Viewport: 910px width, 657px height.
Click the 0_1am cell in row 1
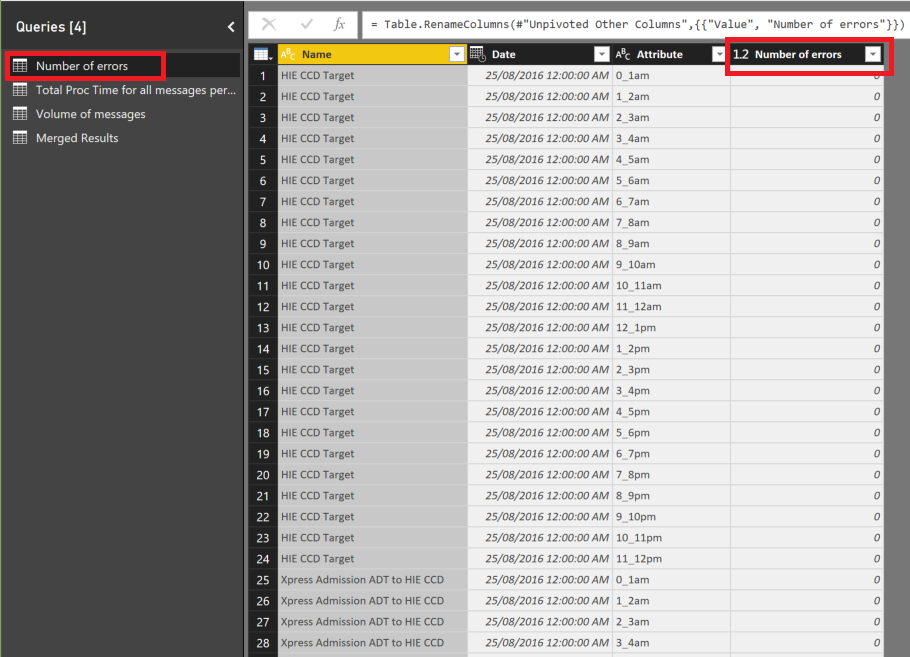pyautogui.click(x=671, y=75)
